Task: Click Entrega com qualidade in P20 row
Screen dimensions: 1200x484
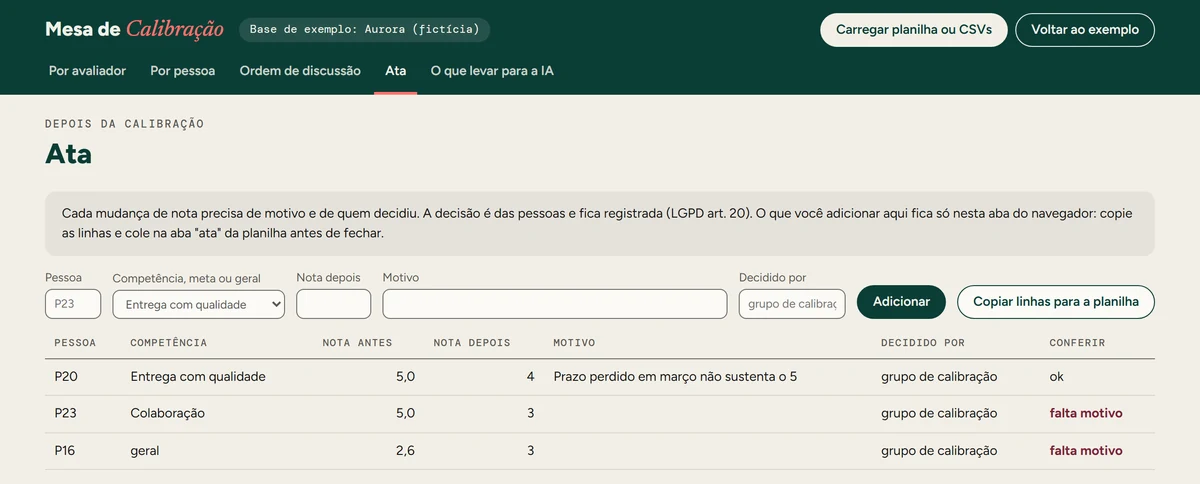Action: point(198,377)
